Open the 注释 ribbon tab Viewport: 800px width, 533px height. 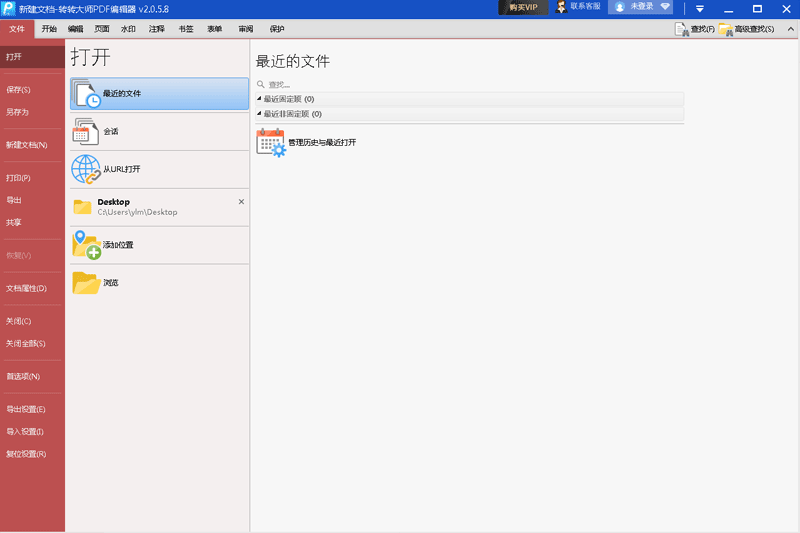click(x=156, y=29)
